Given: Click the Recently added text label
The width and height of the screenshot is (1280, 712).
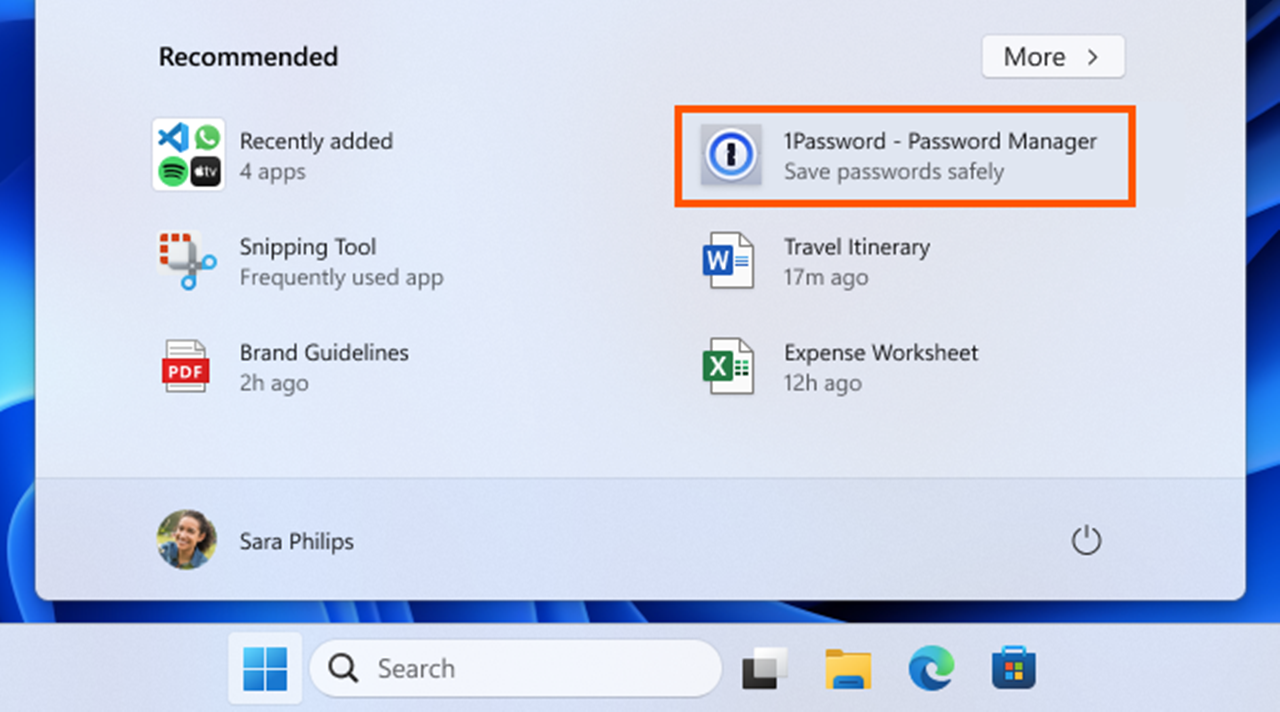Looking at the screenshot, I should click(x=315, y=141).
